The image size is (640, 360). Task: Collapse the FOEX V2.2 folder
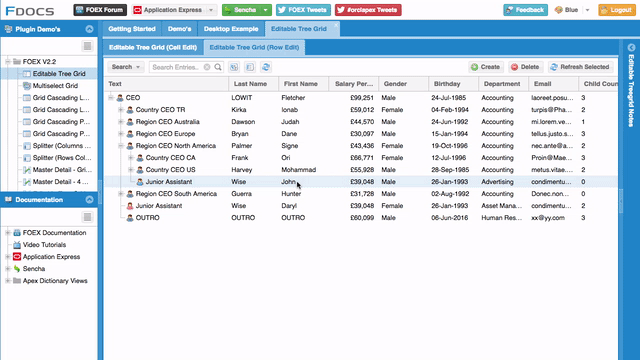pos(8,62)
